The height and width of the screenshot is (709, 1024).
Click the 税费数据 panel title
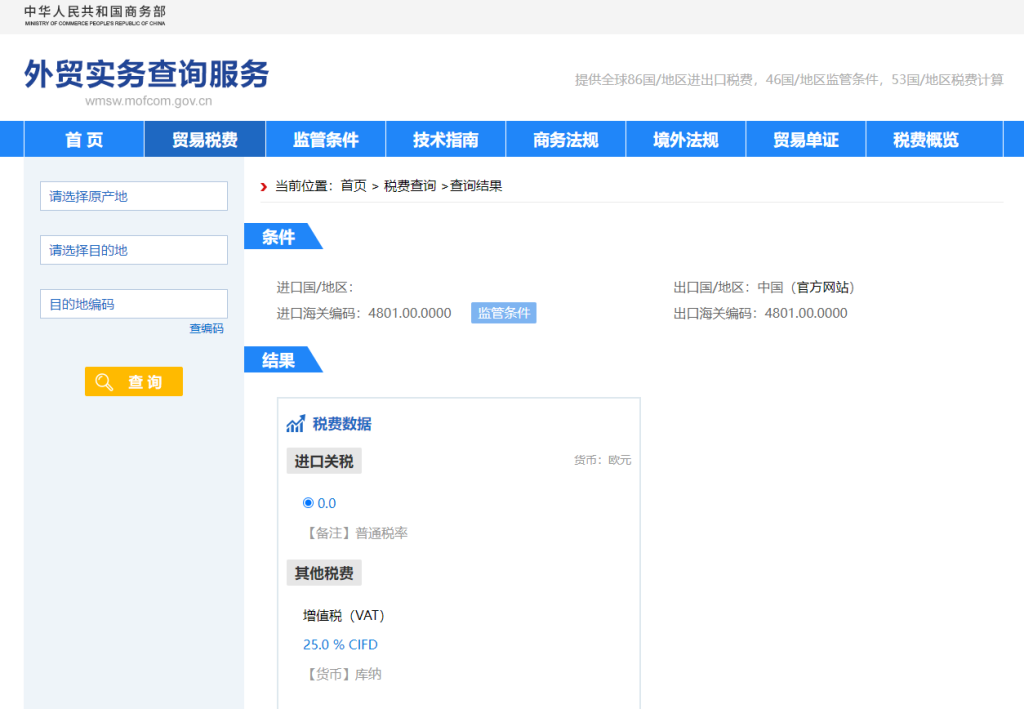point(342,424)
